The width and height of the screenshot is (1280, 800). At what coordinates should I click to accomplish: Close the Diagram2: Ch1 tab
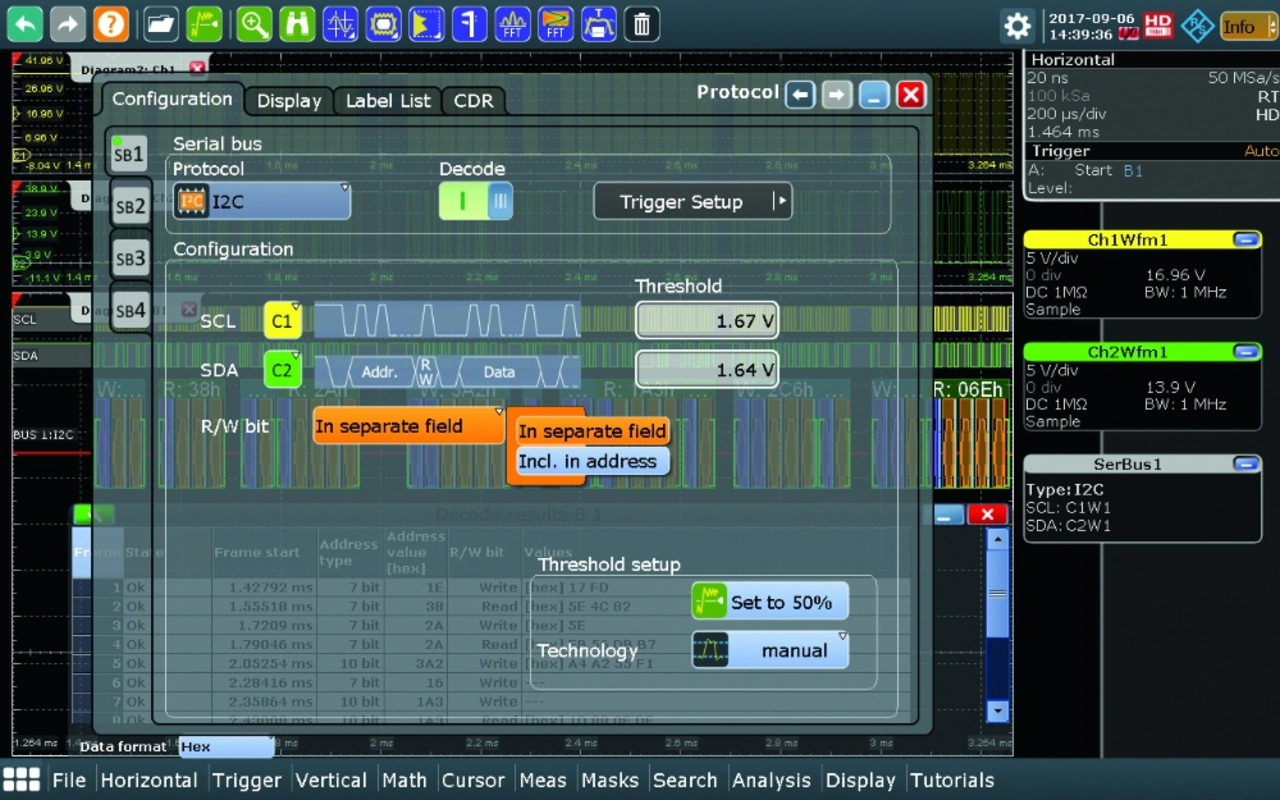[x=197, y=69]
